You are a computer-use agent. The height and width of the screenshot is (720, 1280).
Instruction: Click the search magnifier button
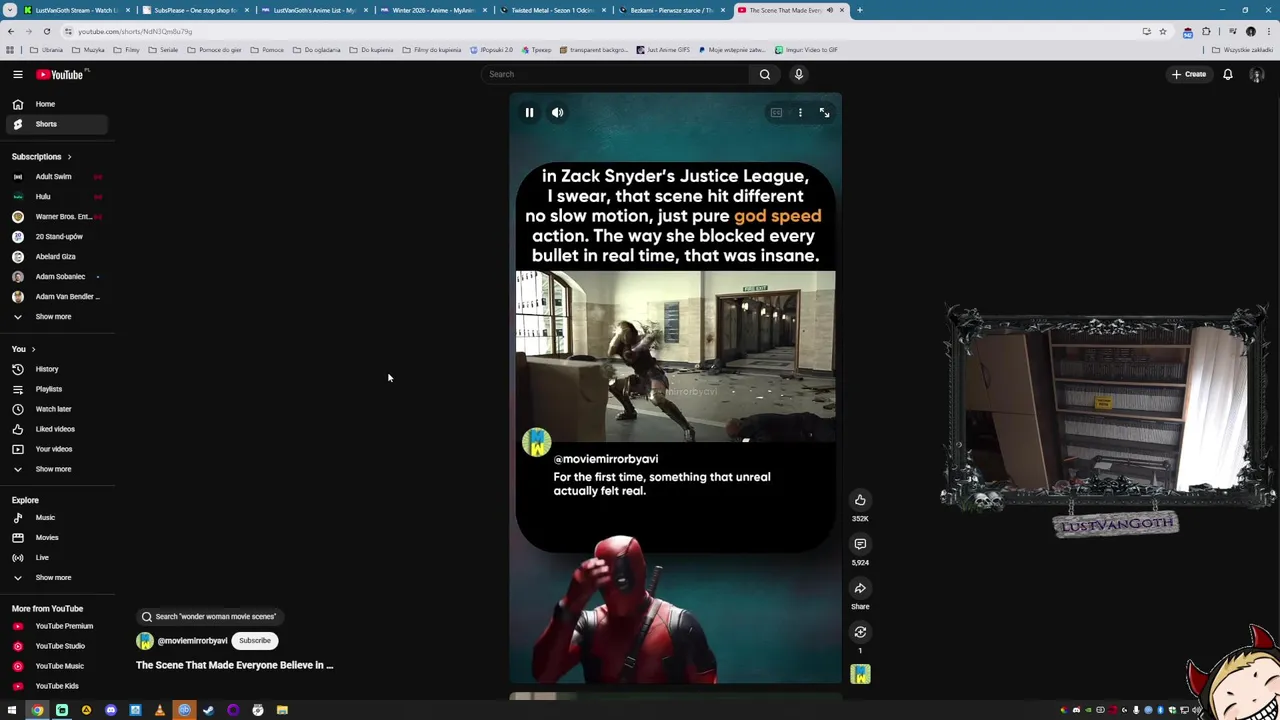(x=765, y=74)
